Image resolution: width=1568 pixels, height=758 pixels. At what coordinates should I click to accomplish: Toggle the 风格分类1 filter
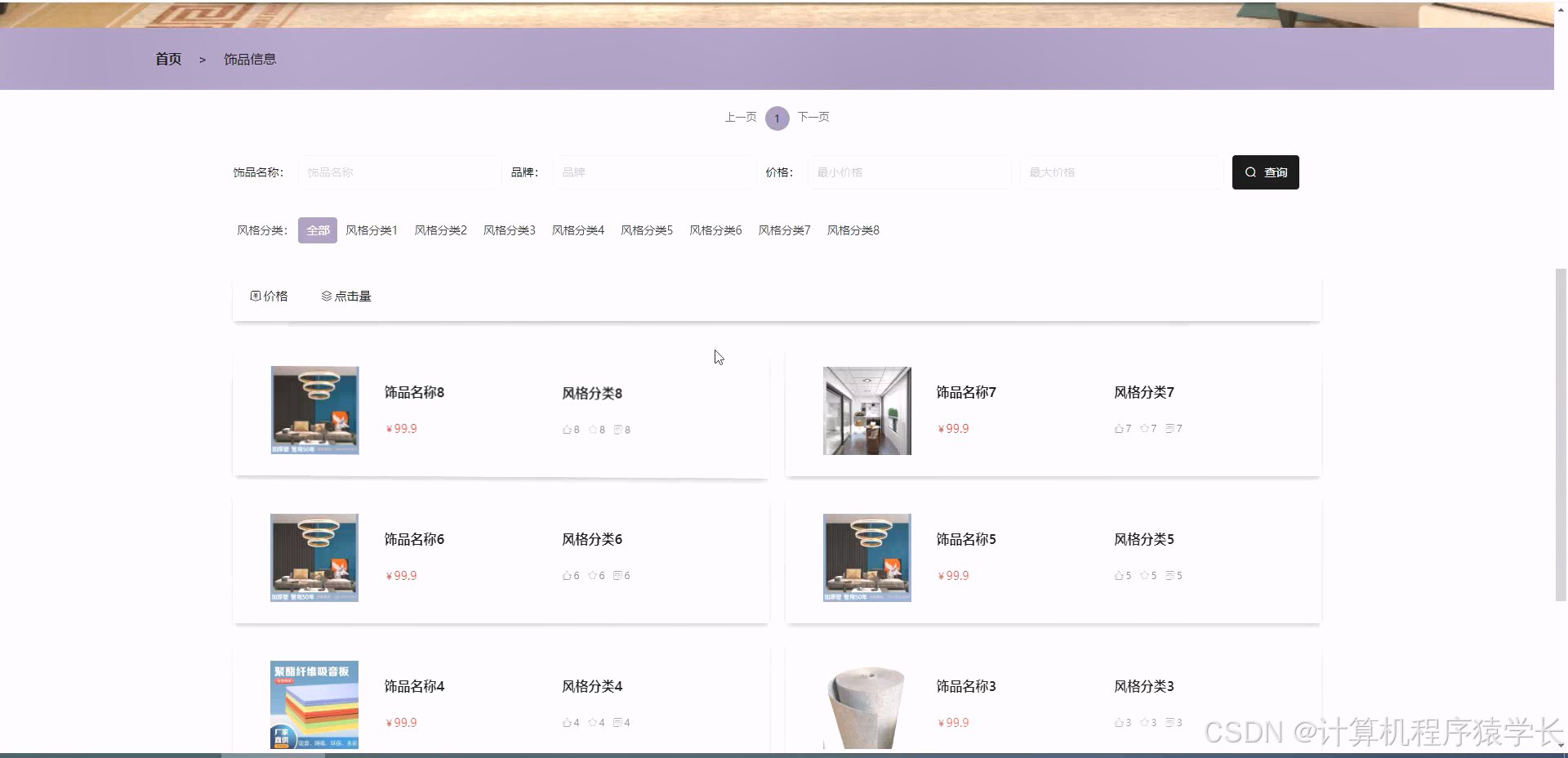tap(371, 230)
